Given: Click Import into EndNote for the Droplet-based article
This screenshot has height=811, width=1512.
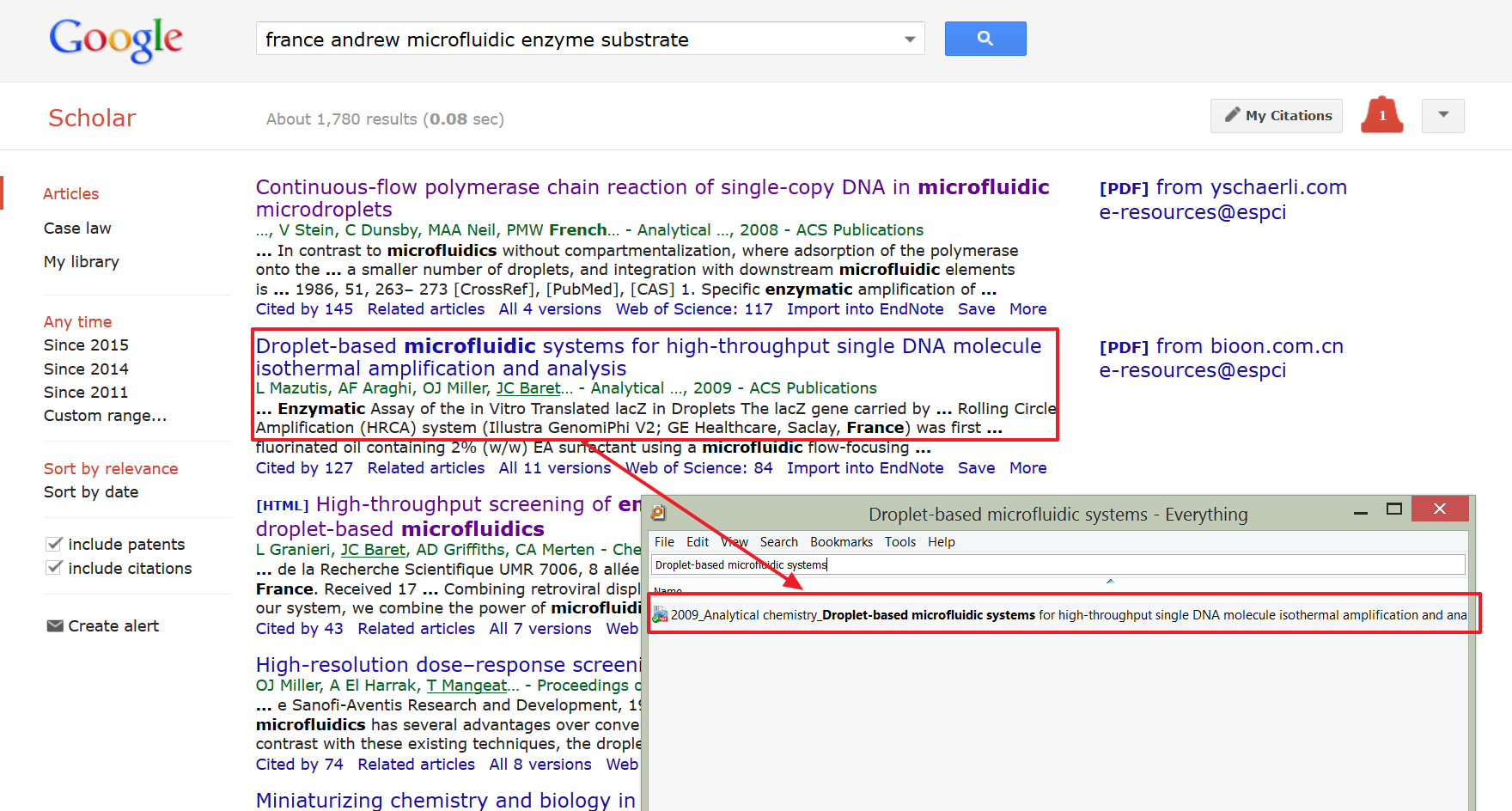Looking at the screenshot, I should (865, 468).
